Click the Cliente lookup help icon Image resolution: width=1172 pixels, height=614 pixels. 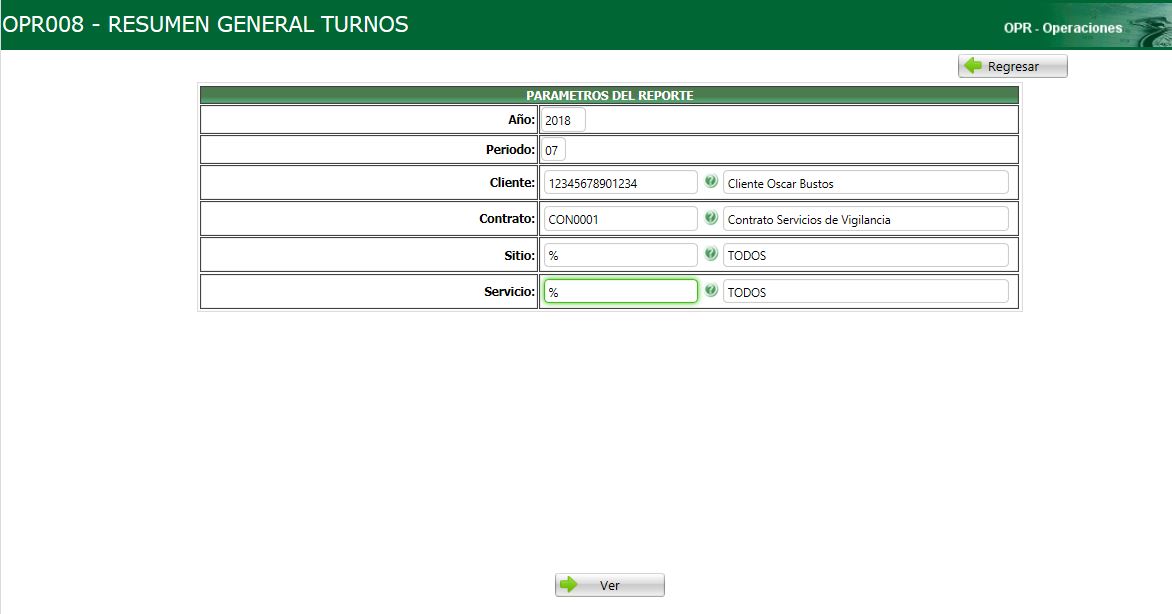(709, 181)
